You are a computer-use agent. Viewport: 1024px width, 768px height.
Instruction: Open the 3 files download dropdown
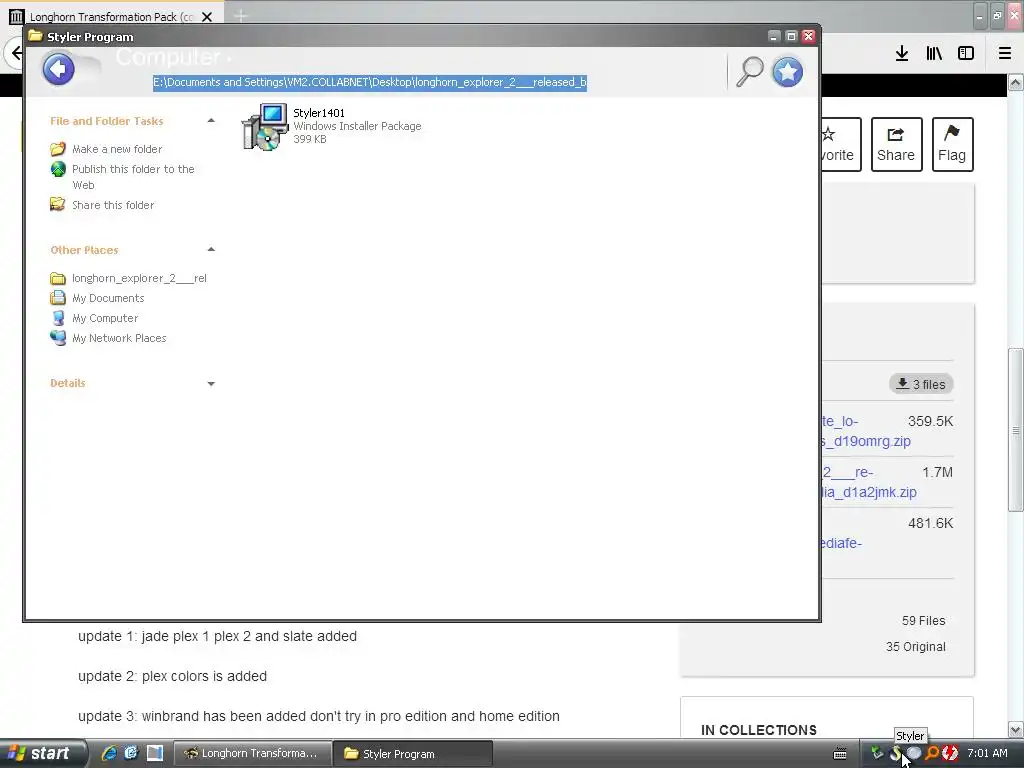coord(921,384)
